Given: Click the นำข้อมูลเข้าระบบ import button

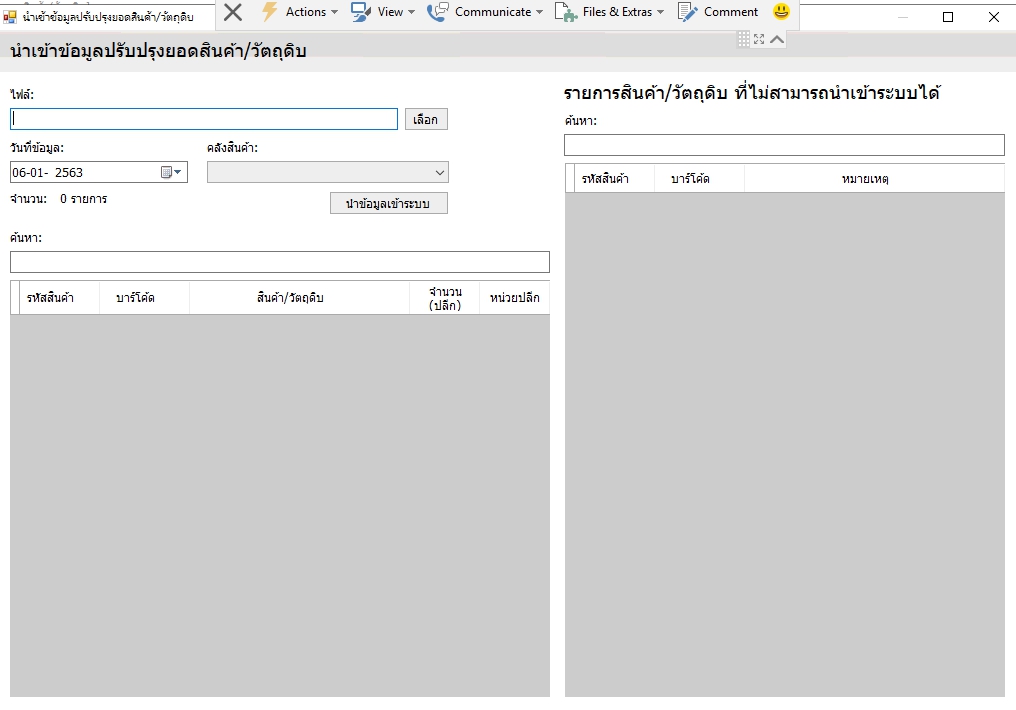Looking at the screenshot, I should [389, 203].
